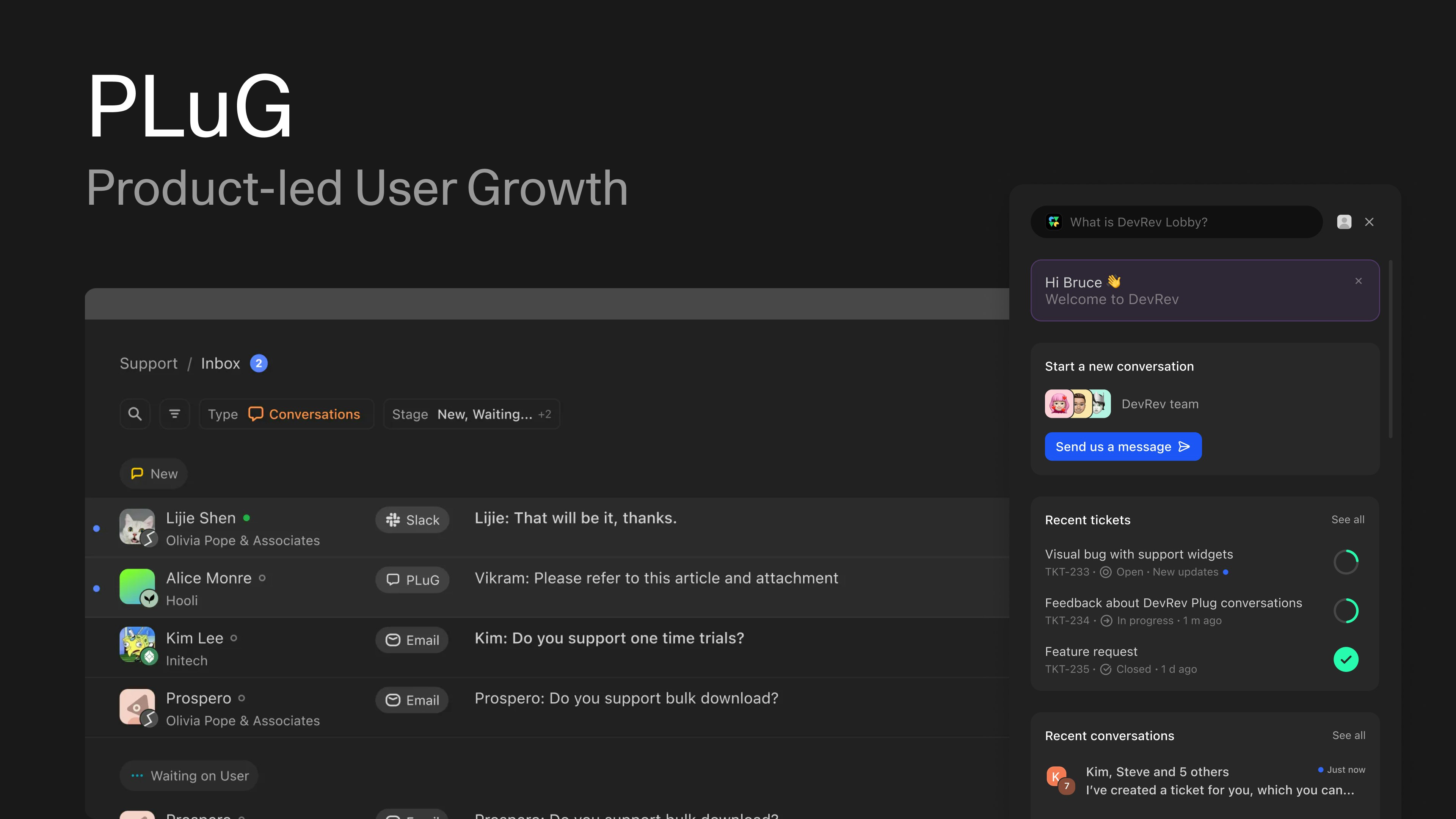Click online status dot next to Lijie Shen
This screenshot has width=1456, height=819.
(x=246, y=518)
